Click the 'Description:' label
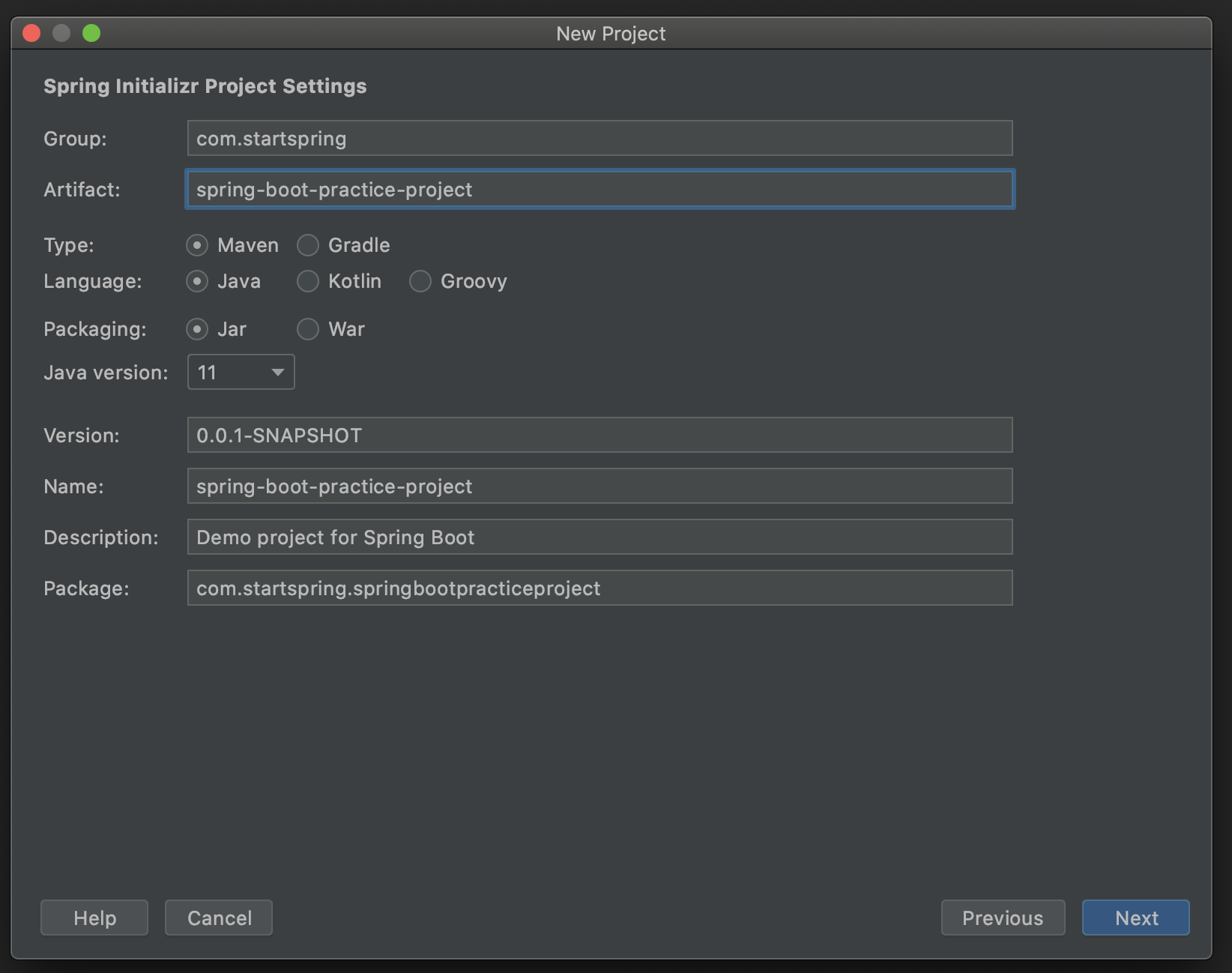The height and width of the screenshot is (973, 1232). (101, 537)
